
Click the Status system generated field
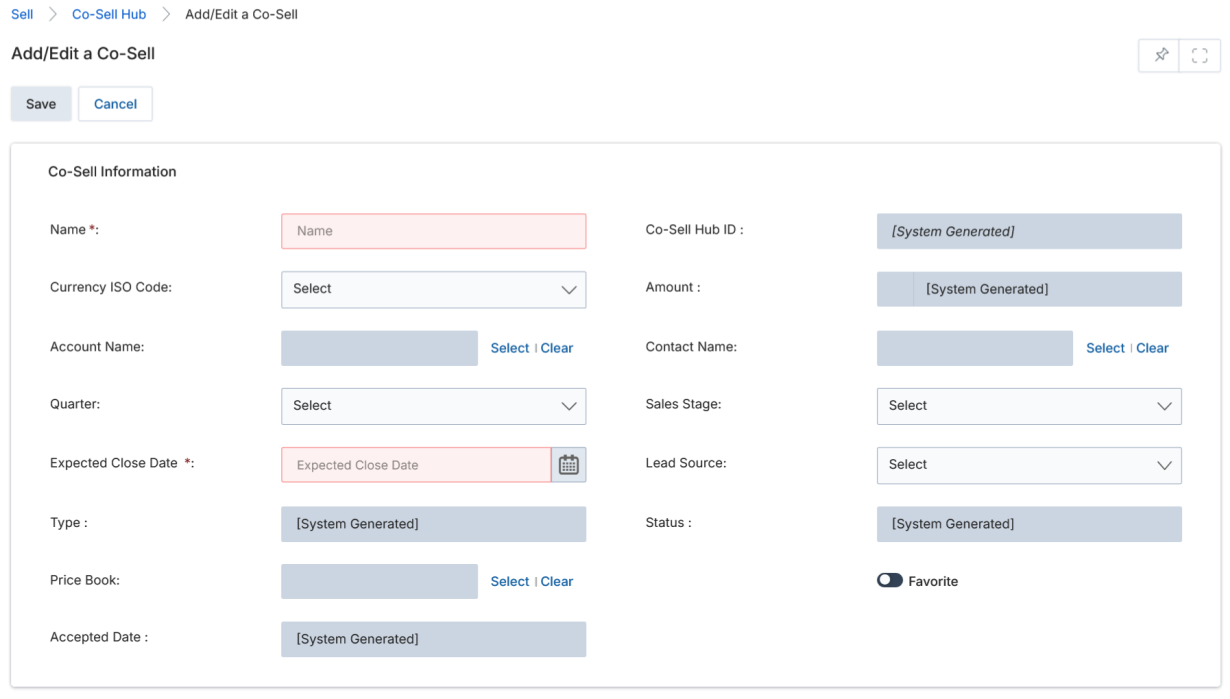pos(1029,523)
